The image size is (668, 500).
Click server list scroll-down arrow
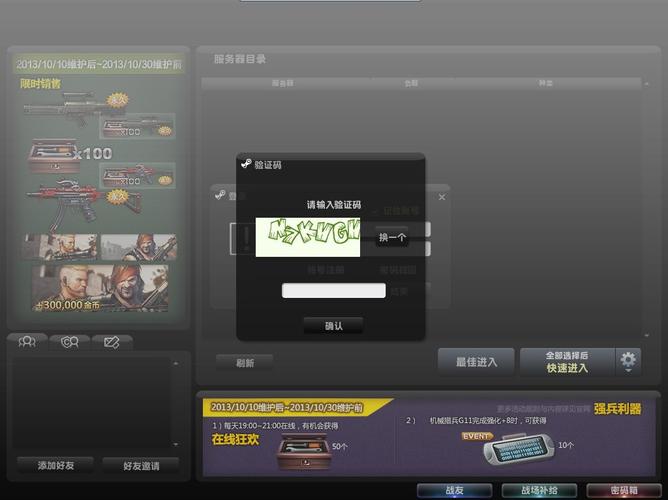pyautogui.click(x=647, y=336)
